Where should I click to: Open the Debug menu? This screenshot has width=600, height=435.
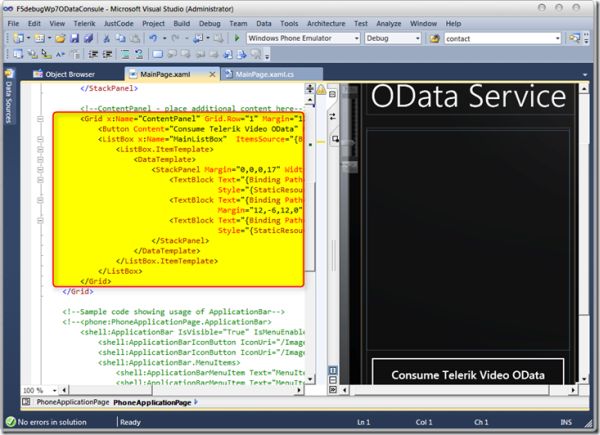(210, 23)
